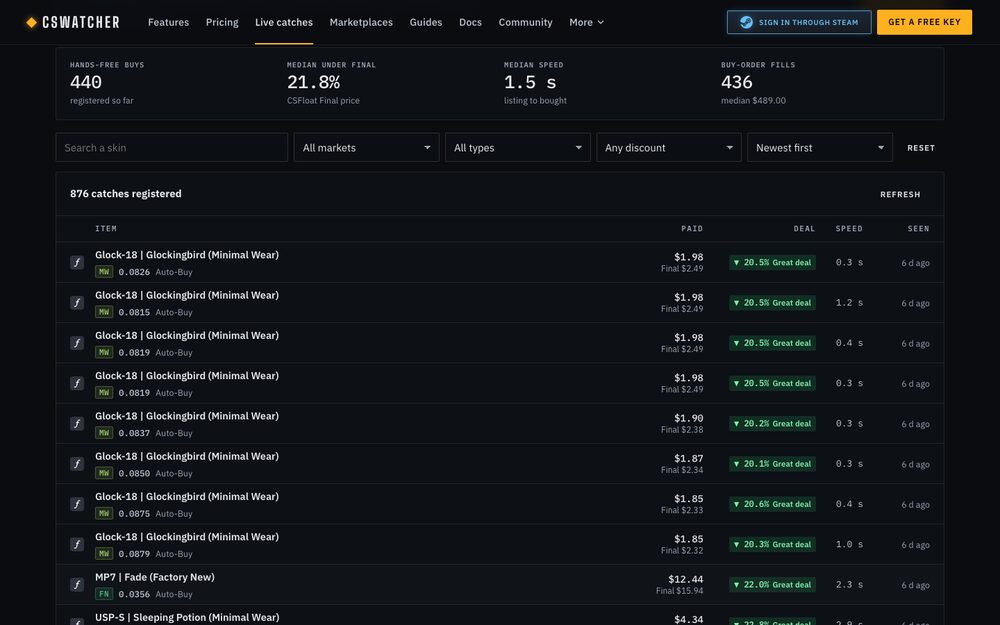
Task: Click the REFRESH catches button
Action: click(900, 195)
